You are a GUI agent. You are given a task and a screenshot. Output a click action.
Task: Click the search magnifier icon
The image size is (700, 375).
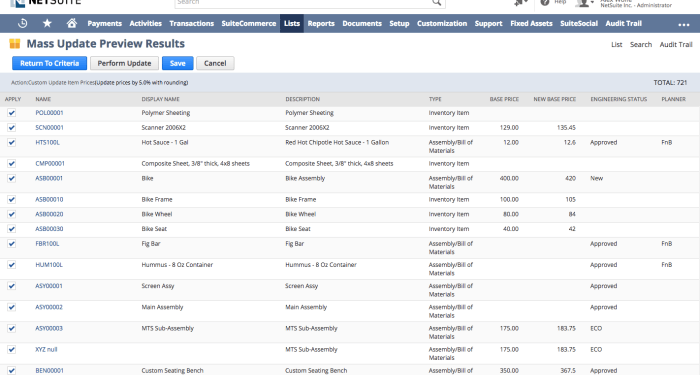(437, 3)
